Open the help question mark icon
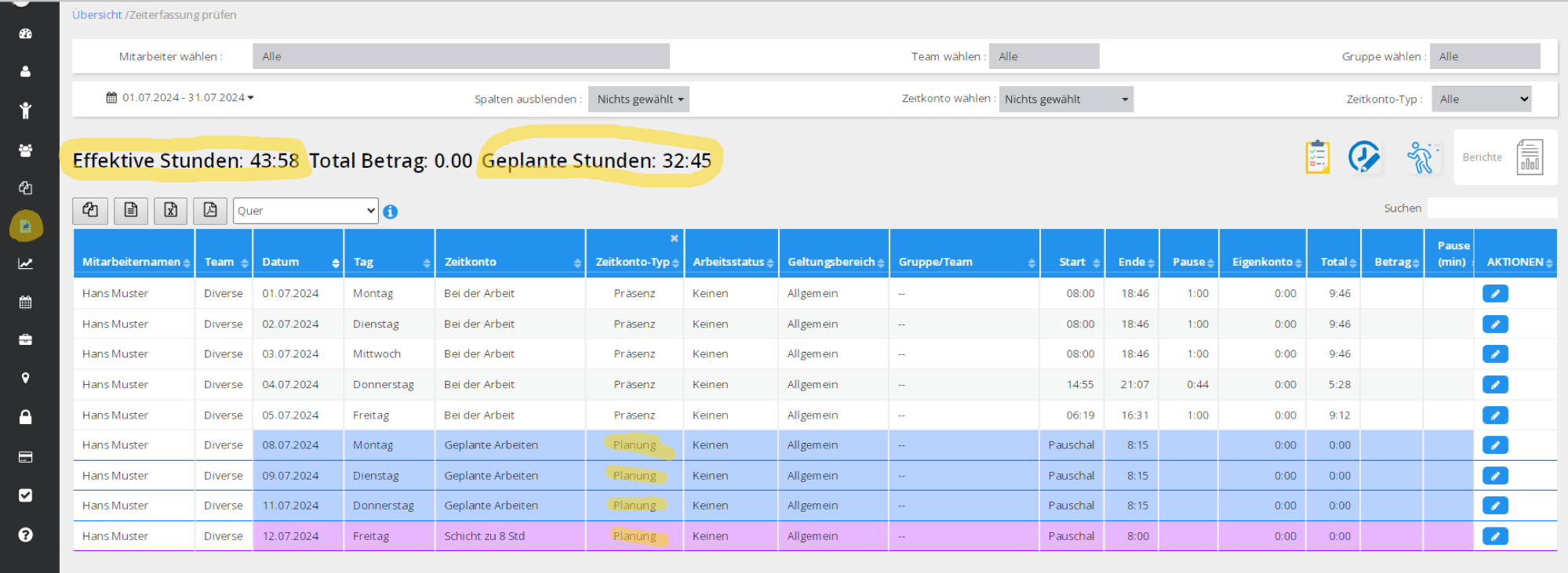 [x=25, y=535]
